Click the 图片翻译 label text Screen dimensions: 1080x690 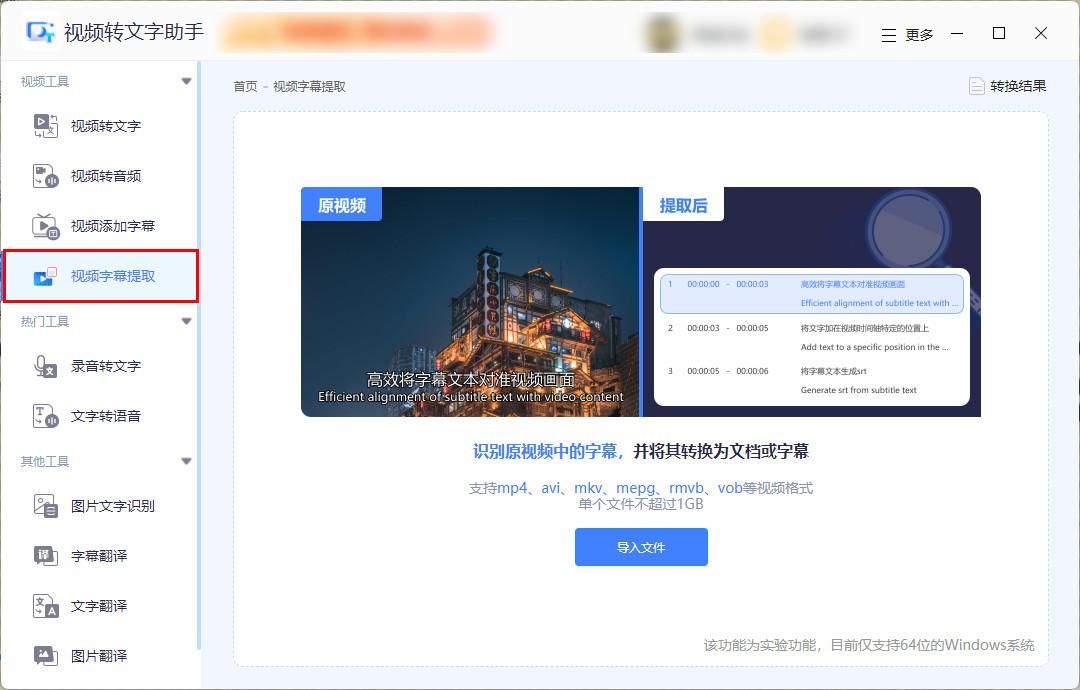99,656
